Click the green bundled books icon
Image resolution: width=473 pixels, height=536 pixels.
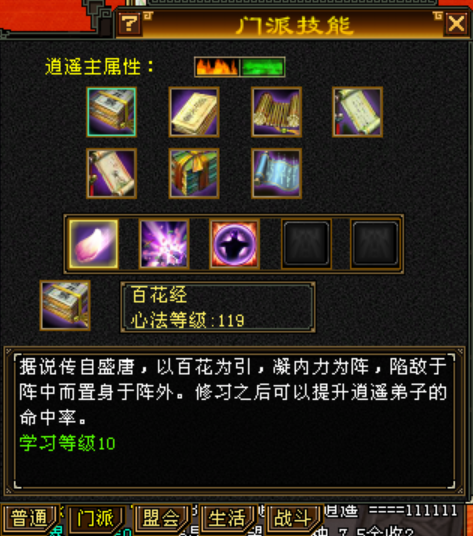tap(194, 173)
